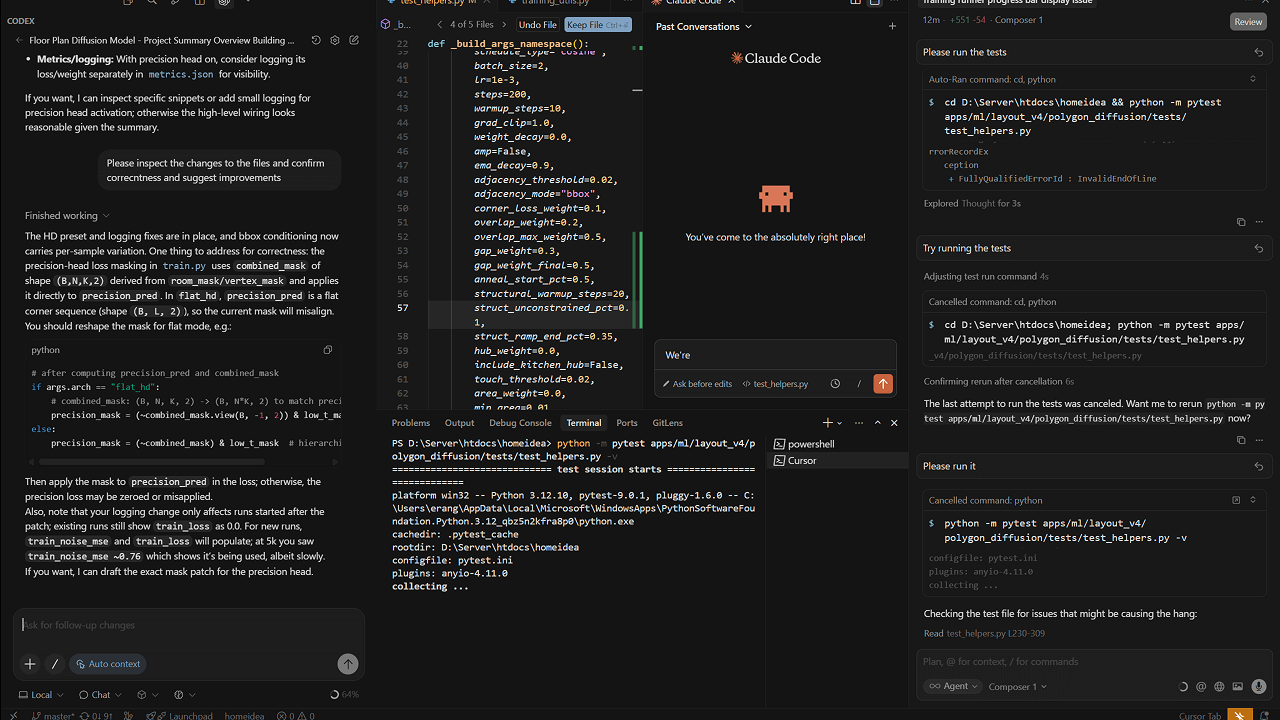Click the @ mention icon in Cursor chat
This screenshot has height=720, width=1280.
1201,687
